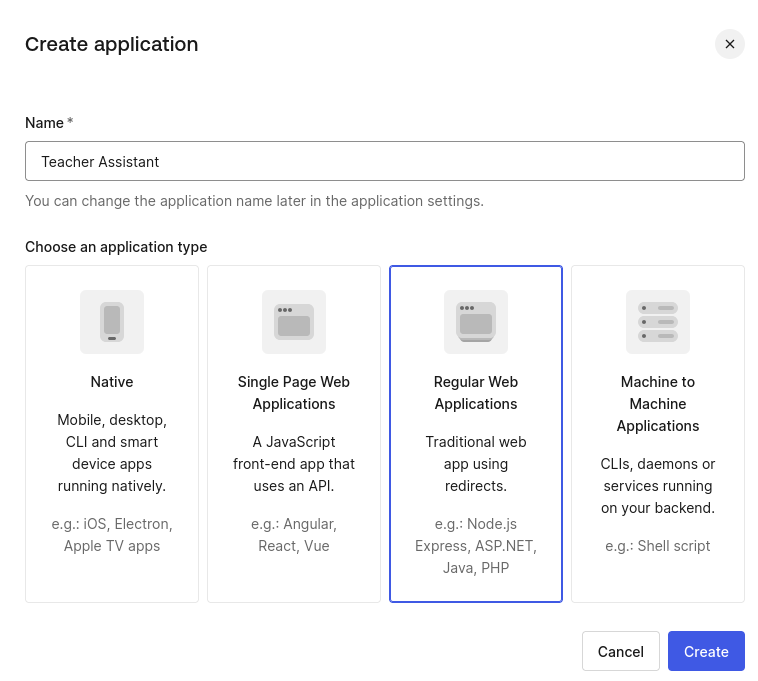
Task: Click 'e.g.: iOS, Electron, Apple TV apps' text
Action: point(112,535)
